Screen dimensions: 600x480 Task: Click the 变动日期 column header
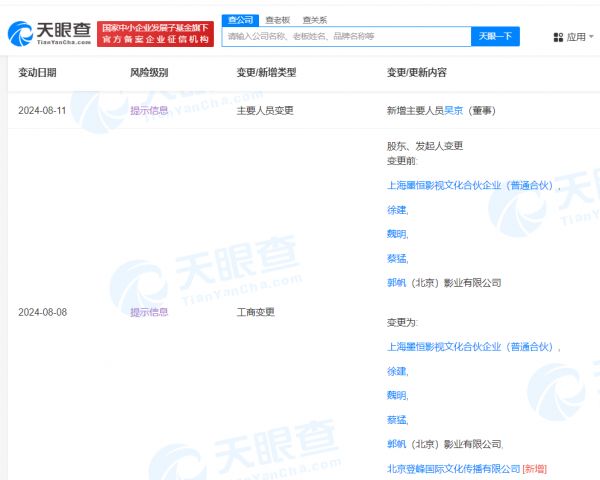38,72
